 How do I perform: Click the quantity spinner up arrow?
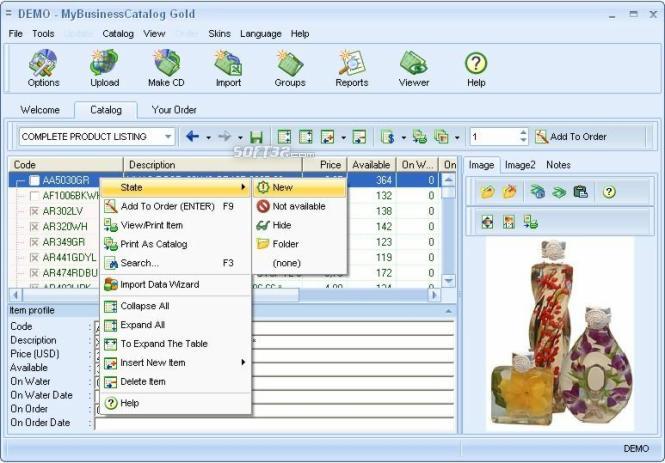[x=523, y=133]
